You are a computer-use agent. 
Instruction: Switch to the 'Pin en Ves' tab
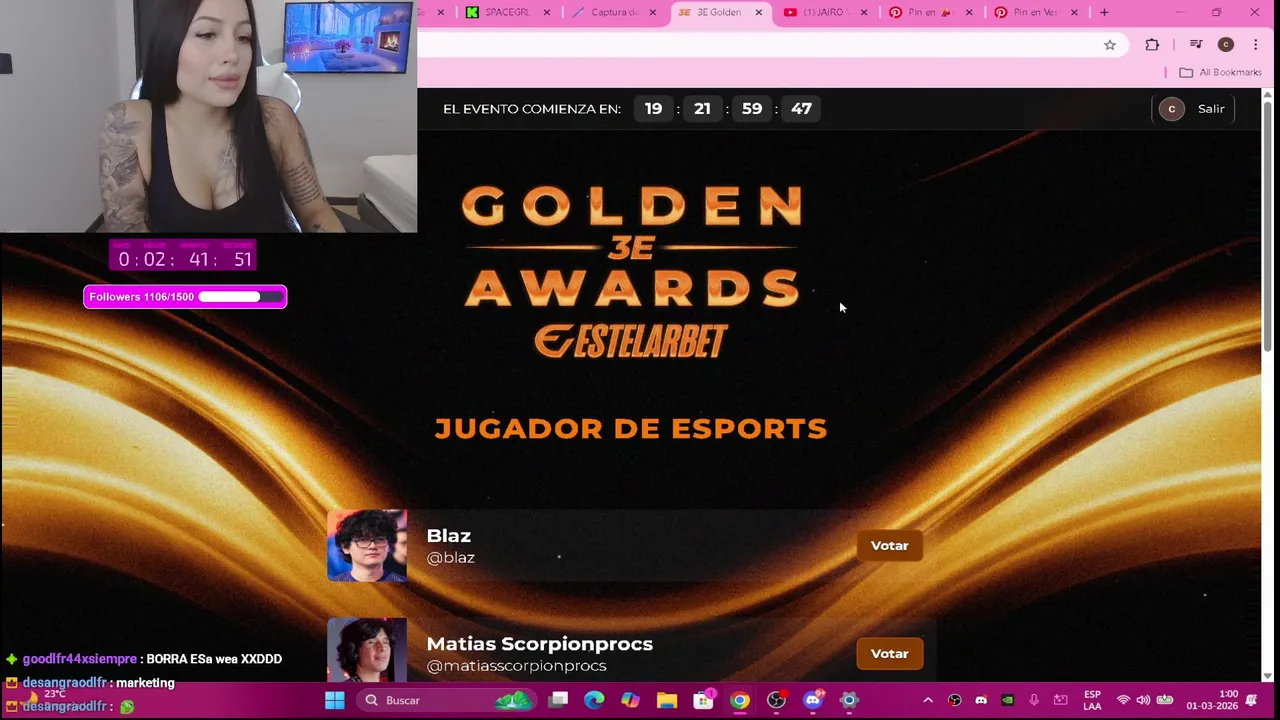click(x=1036, y=12)
